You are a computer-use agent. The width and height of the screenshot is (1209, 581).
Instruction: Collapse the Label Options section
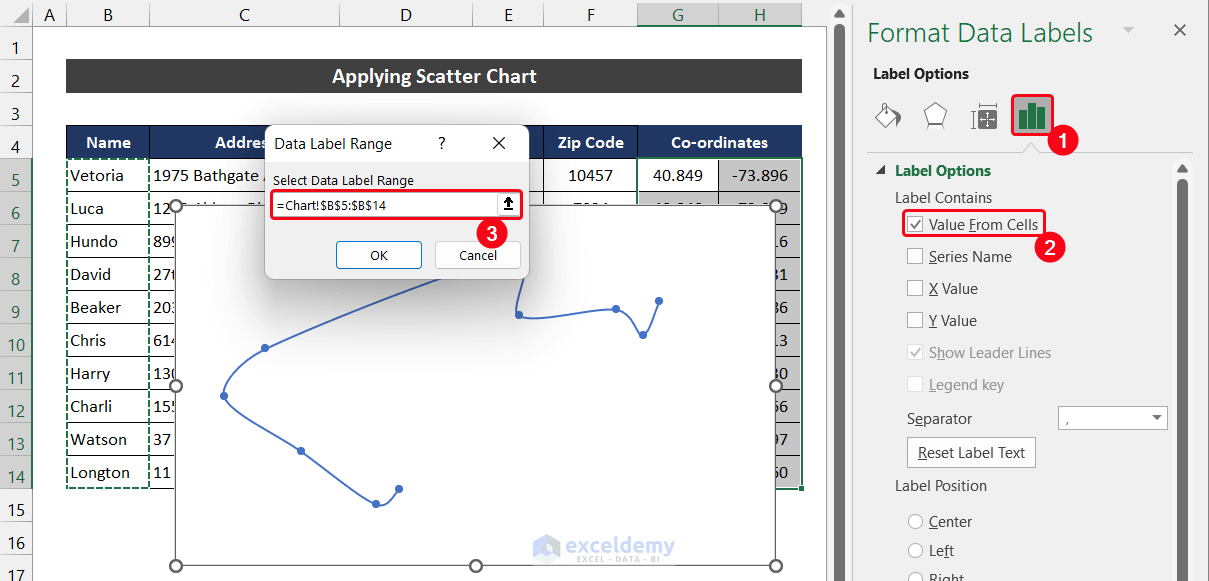pos(879,170)
